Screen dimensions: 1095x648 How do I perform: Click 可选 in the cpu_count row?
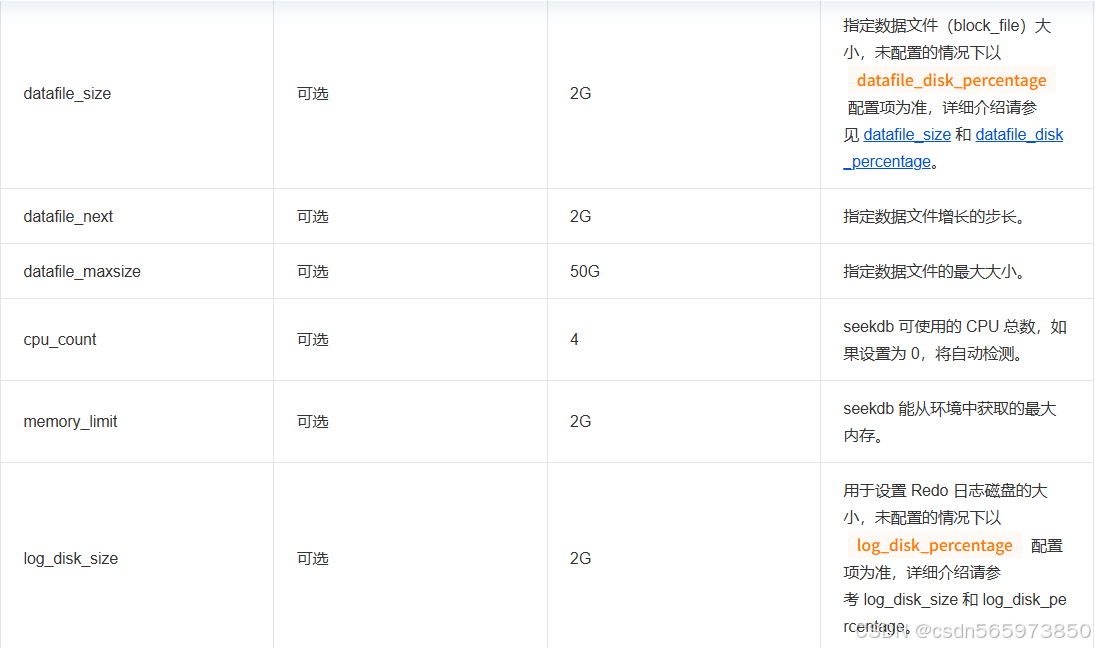(x=313, y=339)
